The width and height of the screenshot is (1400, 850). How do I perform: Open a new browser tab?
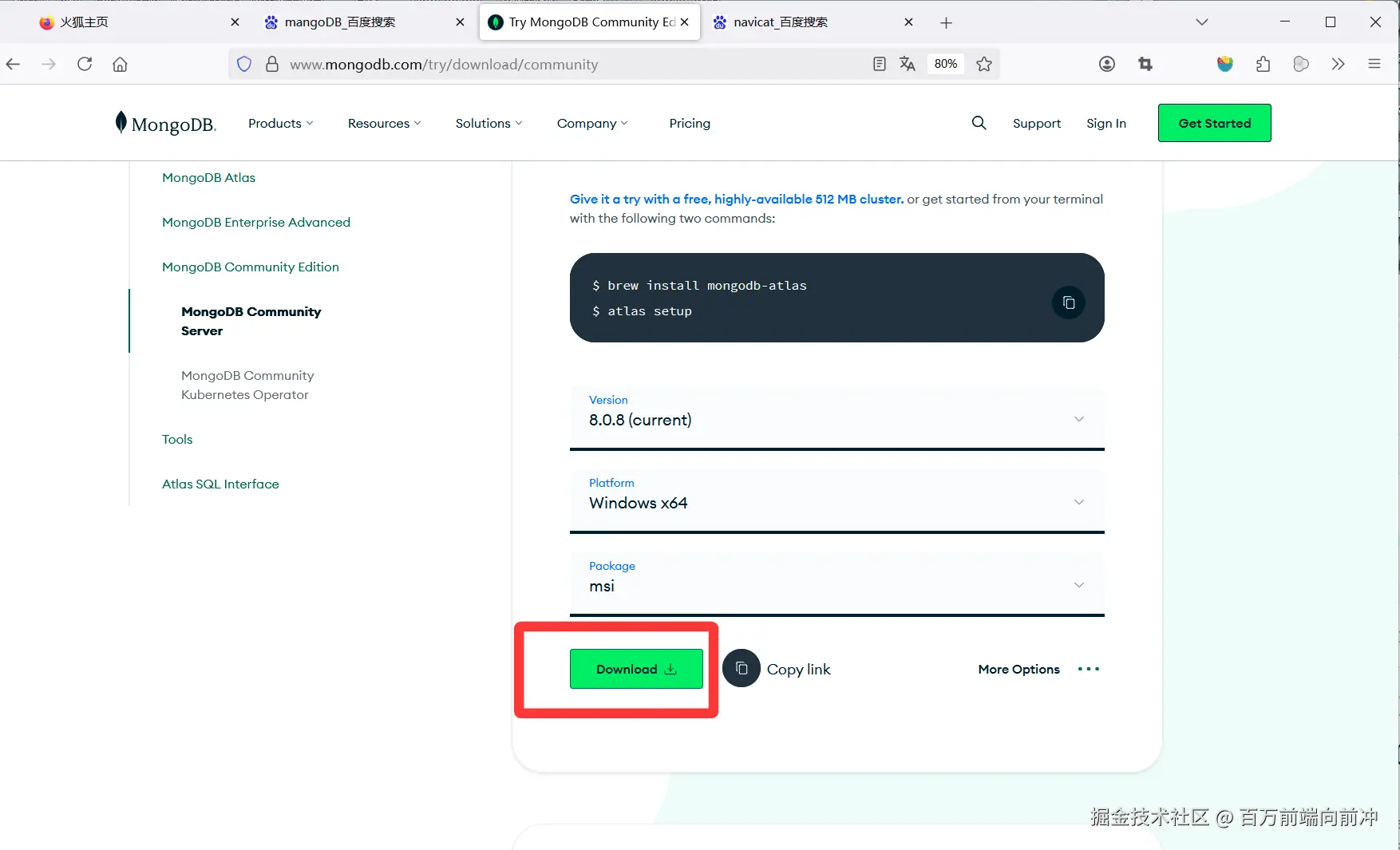pos(947,23)
